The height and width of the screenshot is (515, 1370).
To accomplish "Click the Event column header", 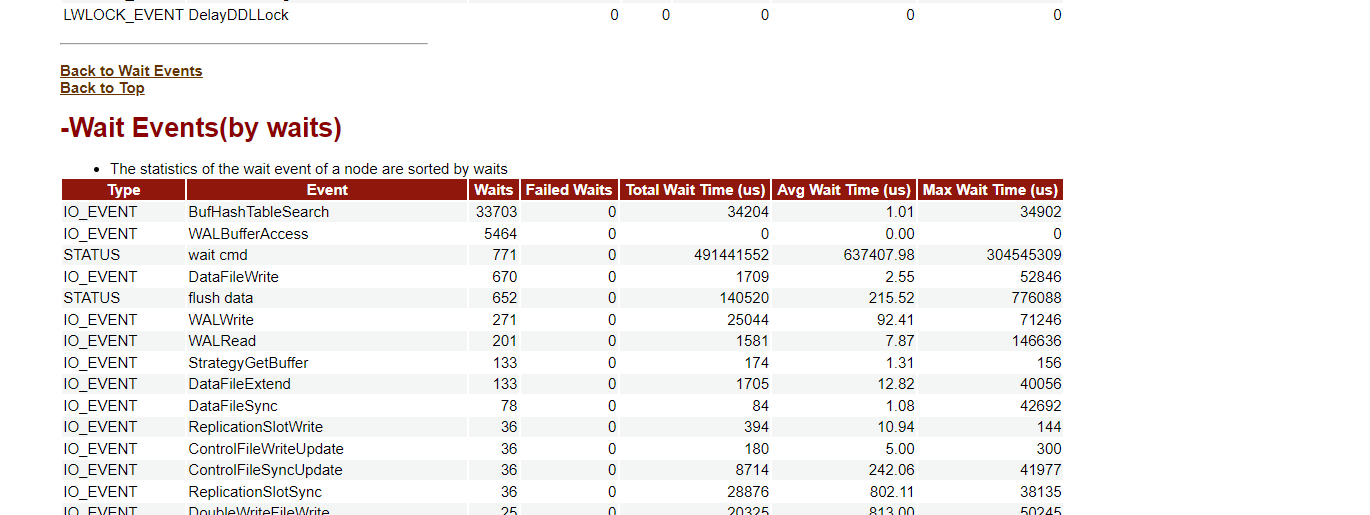I will 327,190.
